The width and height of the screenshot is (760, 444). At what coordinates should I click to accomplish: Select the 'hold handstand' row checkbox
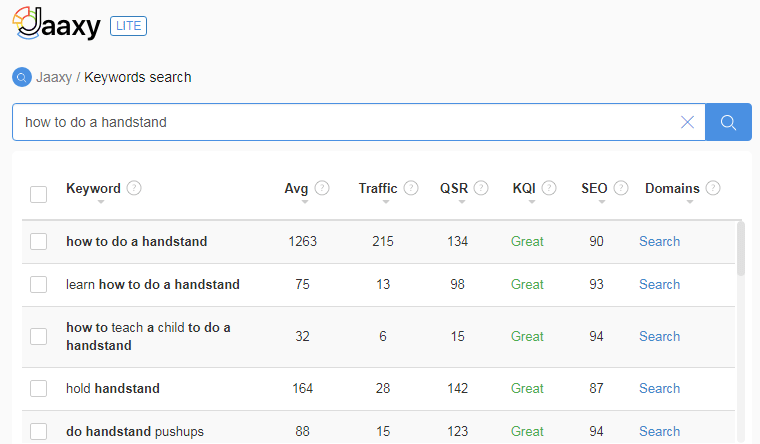(38, 388)
